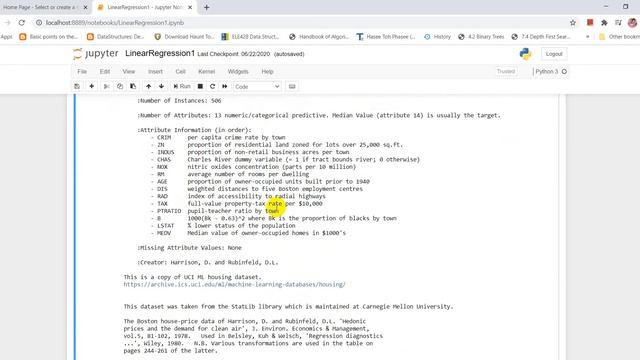Click the Last Checkpoint text
Viewport: 640px width, 360px height.
[x=233, y=54]
